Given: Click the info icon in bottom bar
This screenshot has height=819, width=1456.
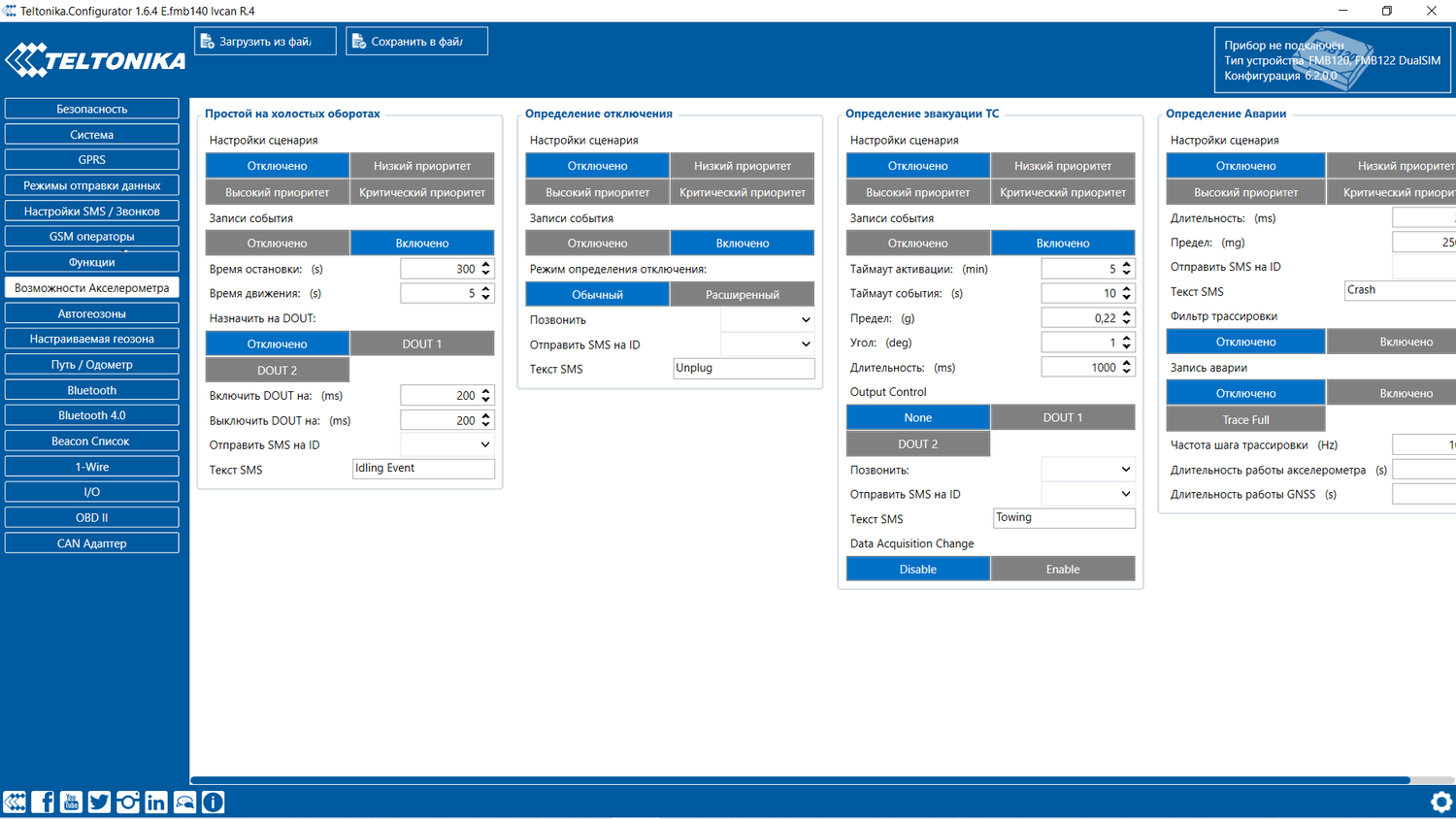Looking at the screenshot, I should (214, 802).
